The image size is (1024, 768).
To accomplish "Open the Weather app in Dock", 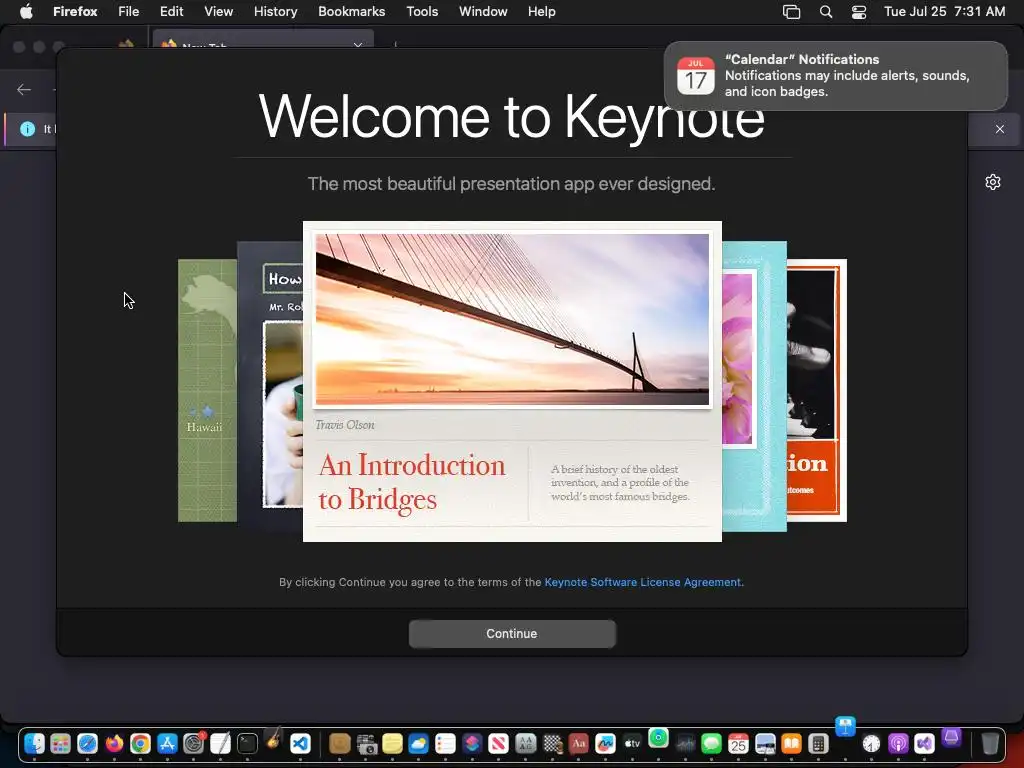I will pyautogui.click(x=419, y=743).
